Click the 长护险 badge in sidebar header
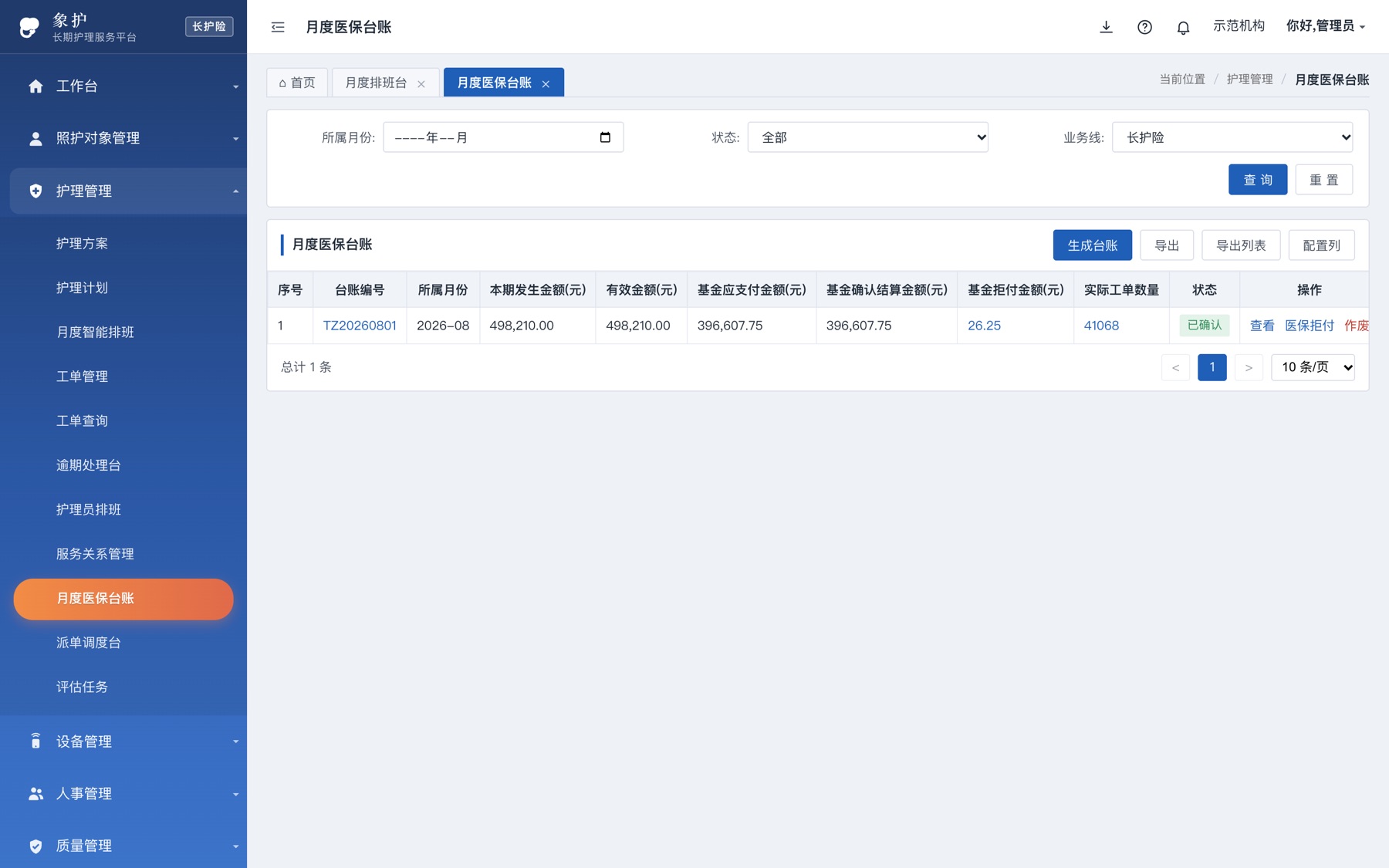 coord(209,26)
